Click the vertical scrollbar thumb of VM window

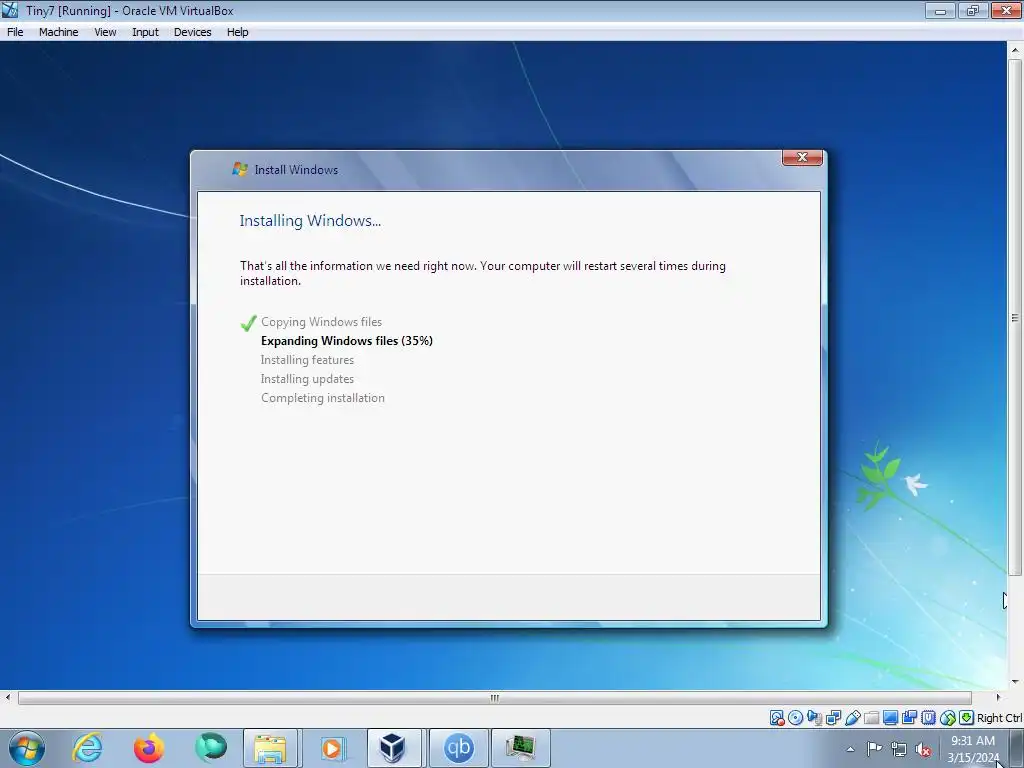click(1015, 317)
